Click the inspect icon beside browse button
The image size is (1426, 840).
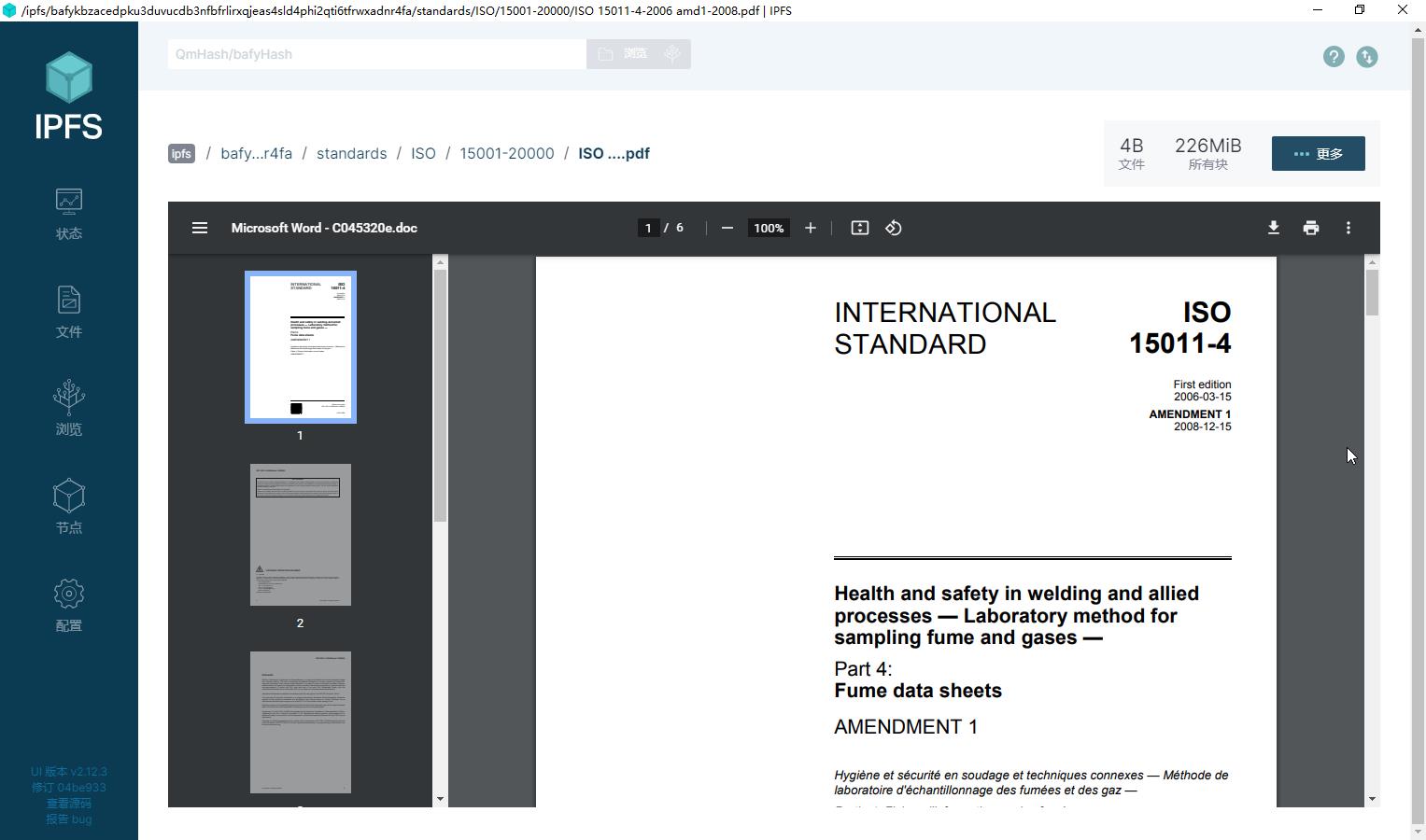672,54
